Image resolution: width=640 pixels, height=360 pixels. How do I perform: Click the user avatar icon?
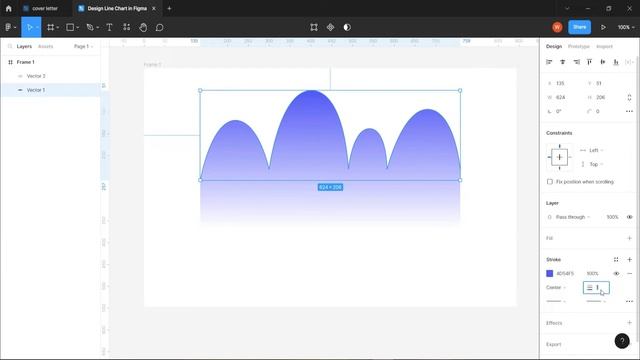[x=557, y=27]
